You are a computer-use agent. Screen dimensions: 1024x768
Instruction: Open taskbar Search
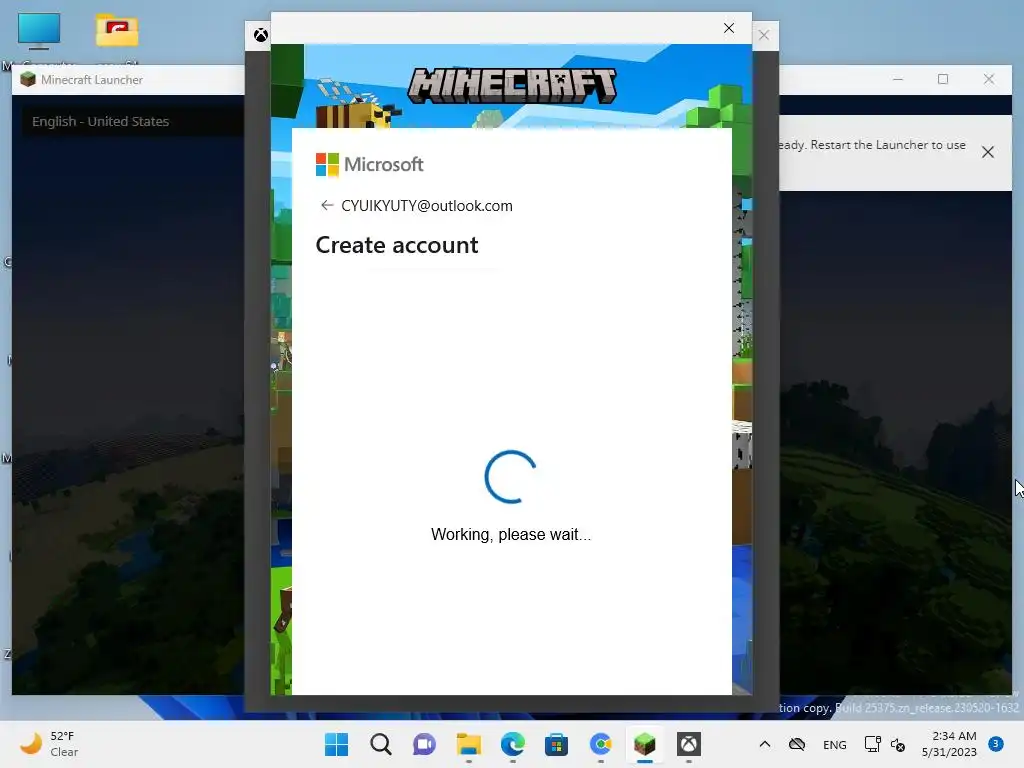tap(381, 744)
